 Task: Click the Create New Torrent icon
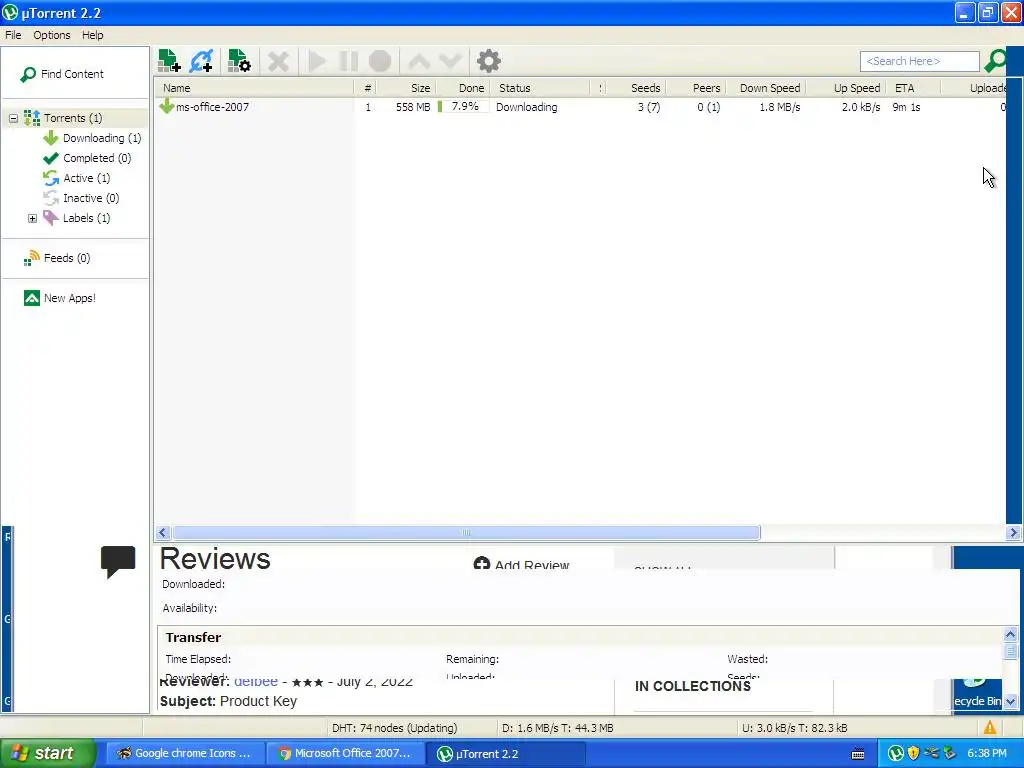pos(239,61)
